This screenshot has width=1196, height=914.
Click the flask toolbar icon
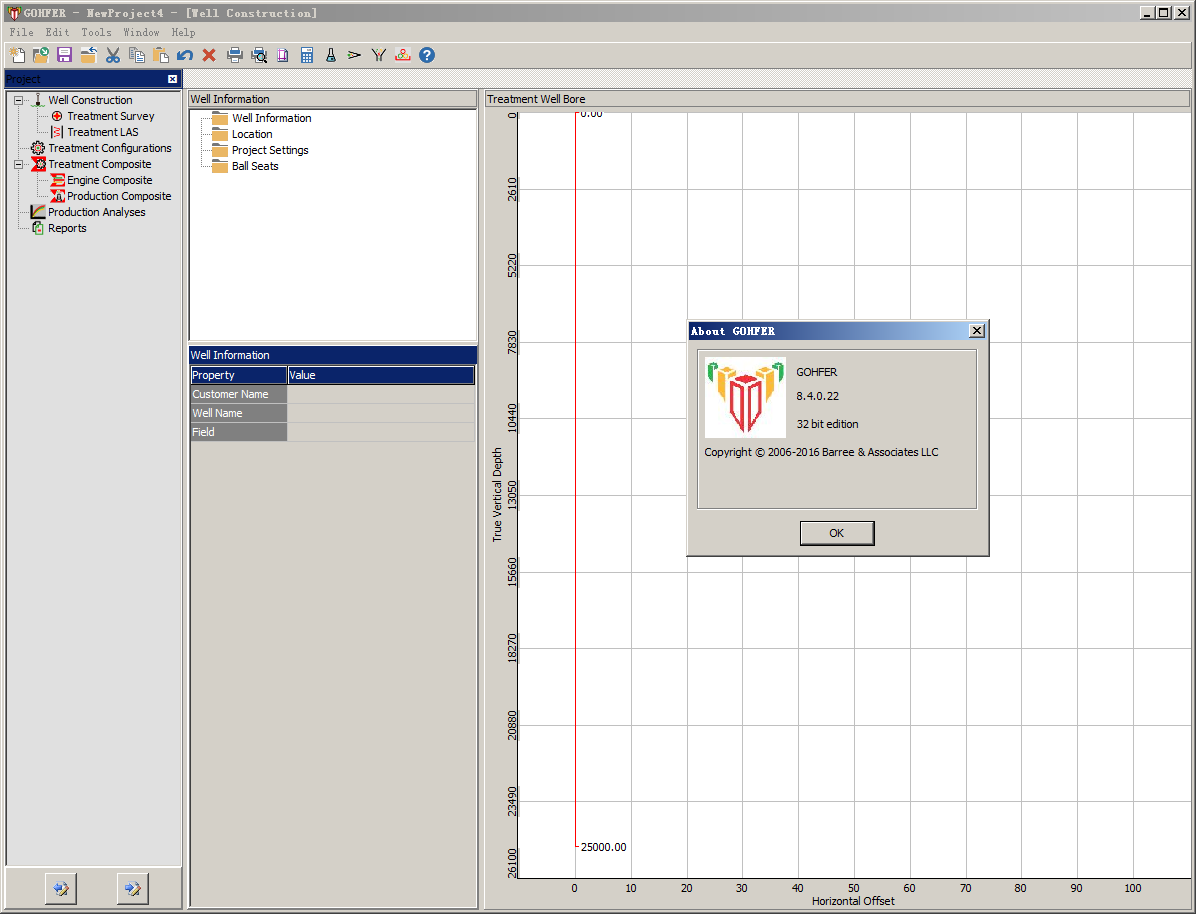click(x=331, y=55)
